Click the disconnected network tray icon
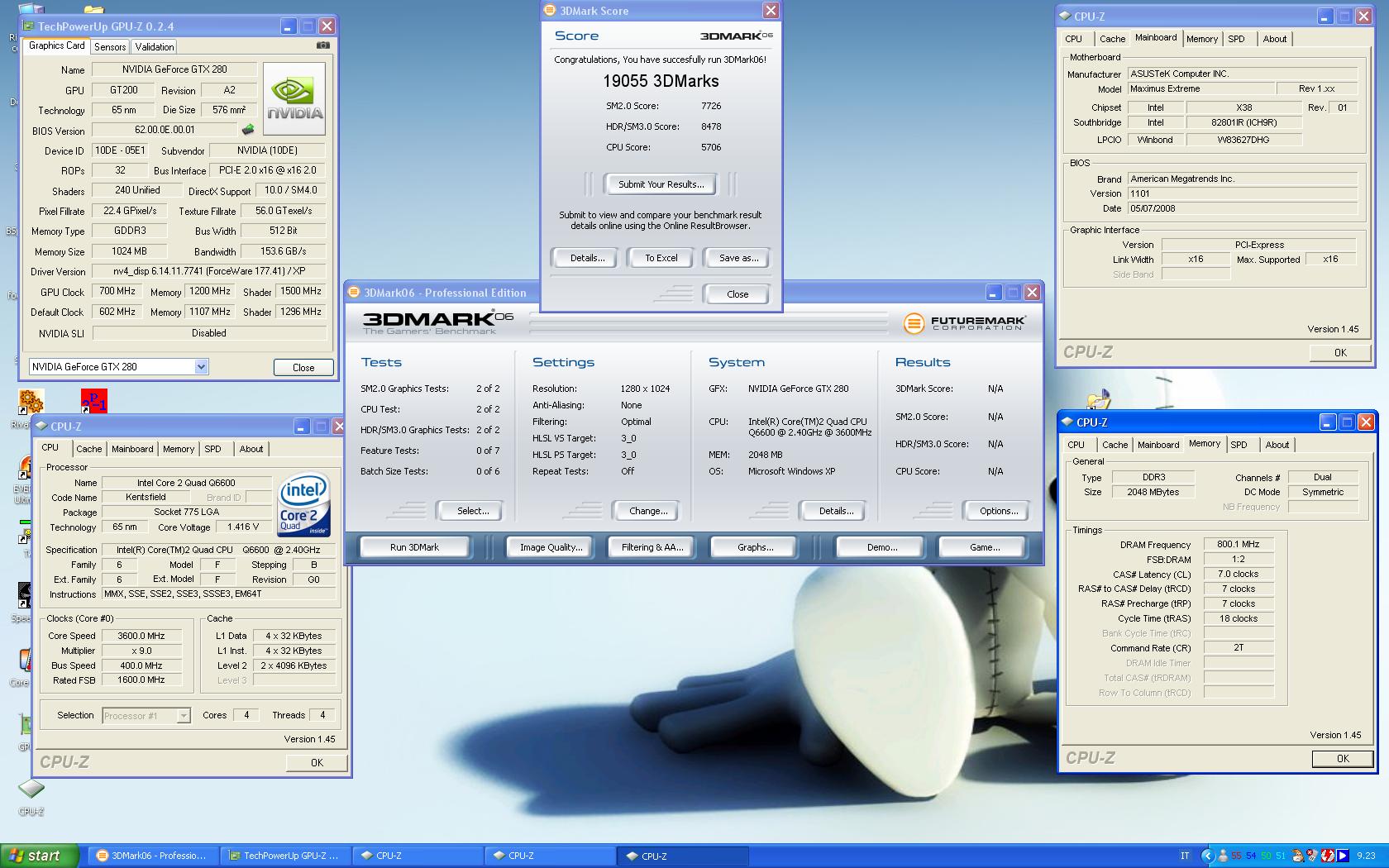This screenshot has width=1389, height=868. pos(1313,856)
